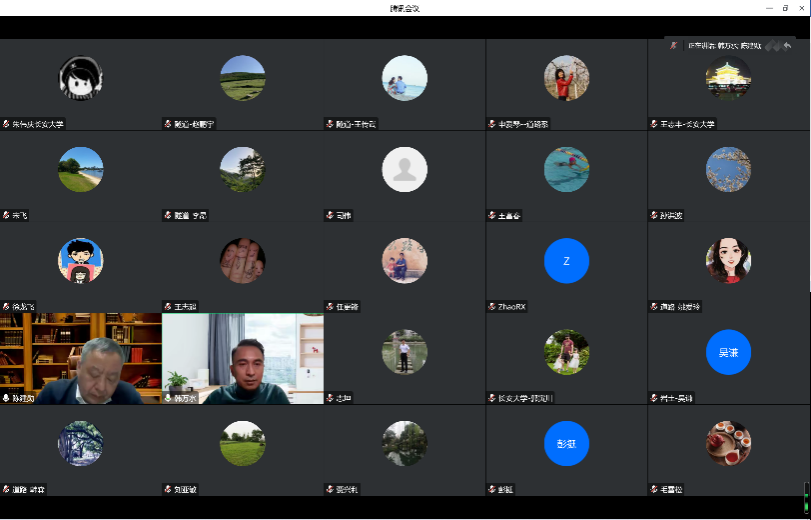The width and height of the screenshot is (811, 520).
Task: Select the gray default silhouette avatar
Action: 404,170
